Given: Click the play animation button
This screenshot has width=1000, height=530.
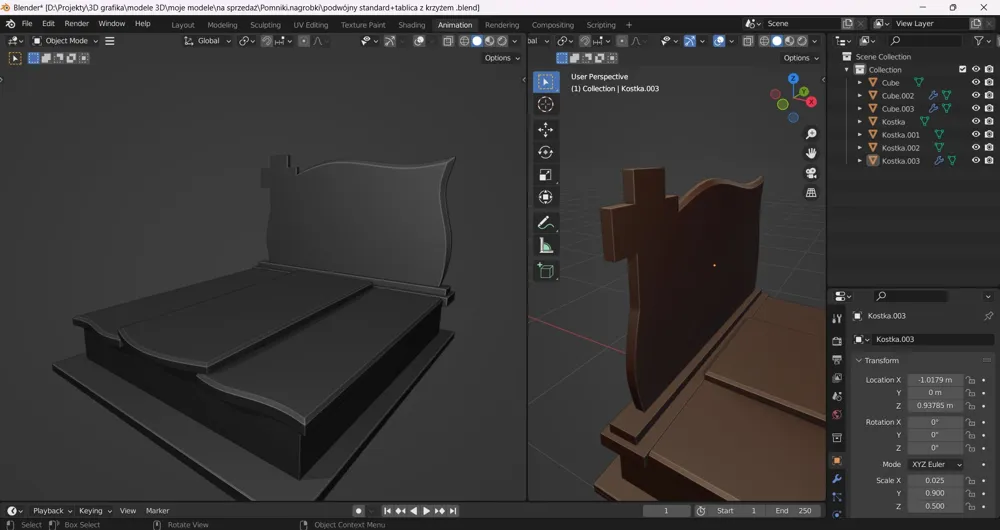Looking at the screenshot, I should [x=427, y=511].
